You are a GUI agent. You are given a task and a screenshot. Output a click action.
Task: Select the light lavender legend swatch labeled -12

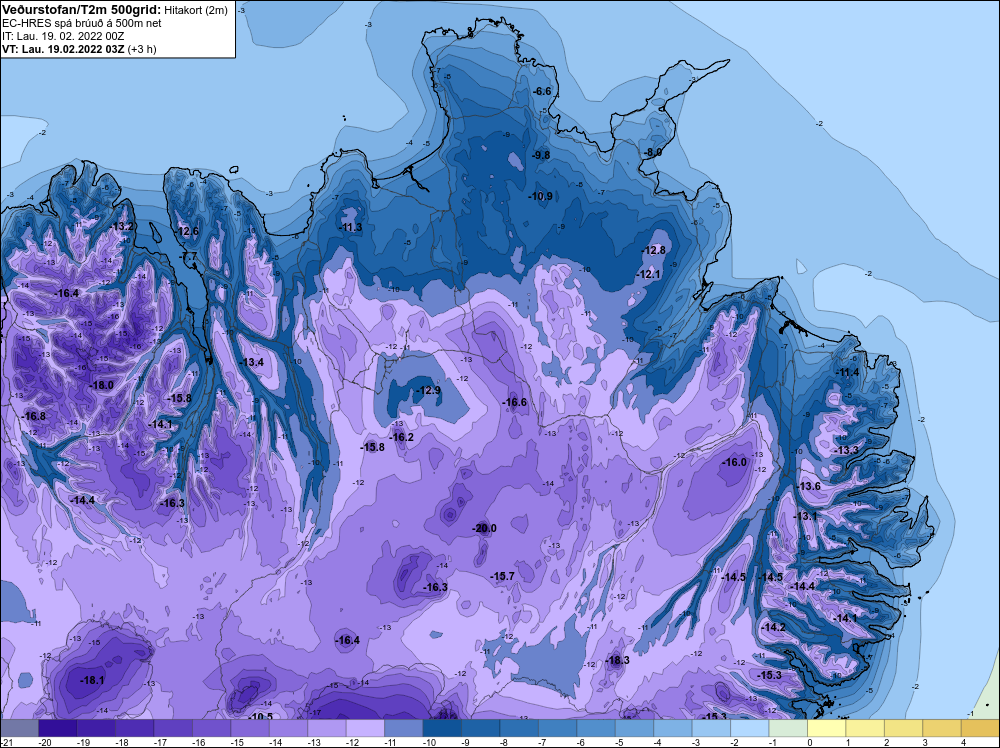coord(365,728)
